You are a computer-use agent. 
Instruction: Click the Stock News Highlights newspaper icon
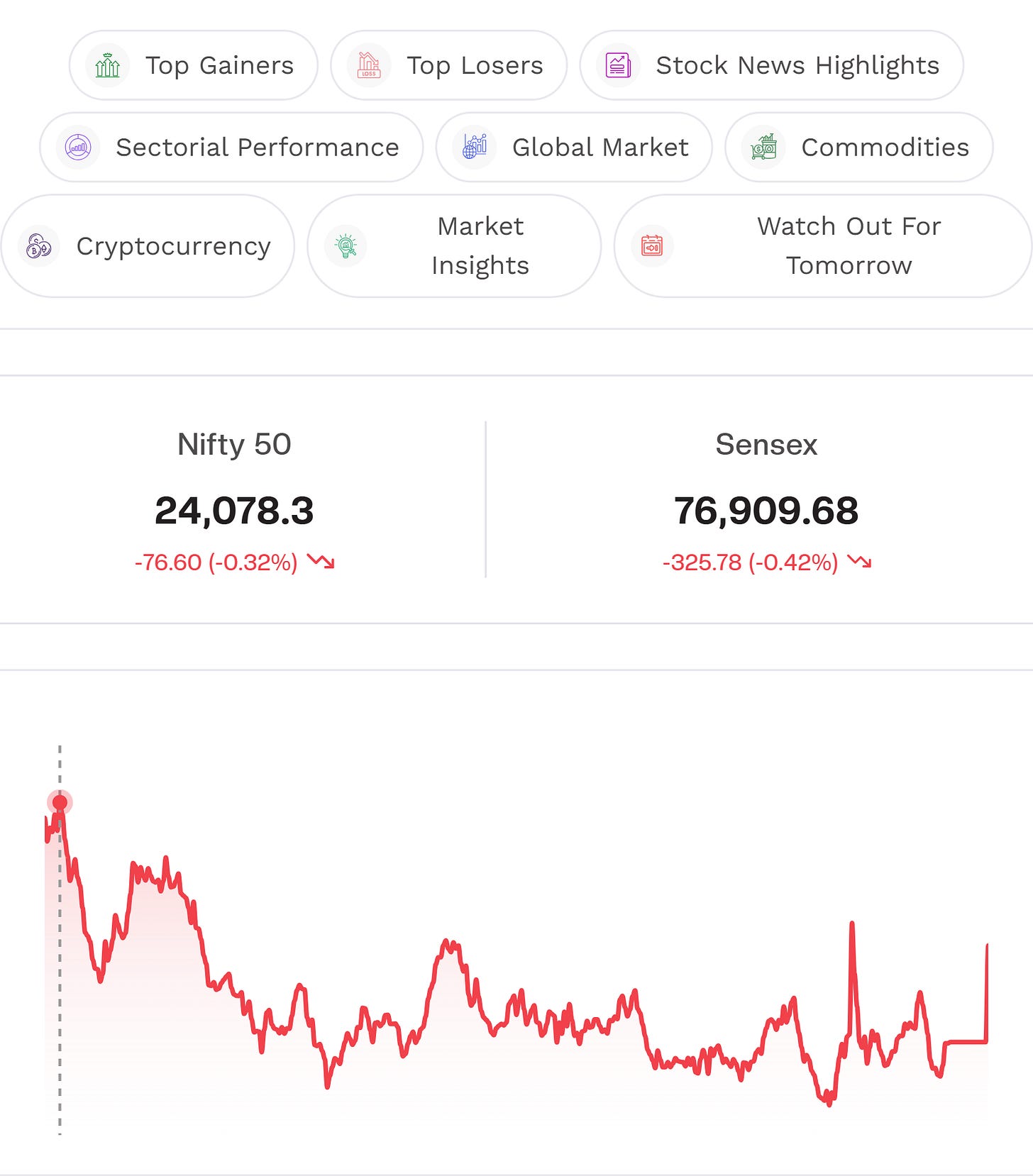(618, 65)
